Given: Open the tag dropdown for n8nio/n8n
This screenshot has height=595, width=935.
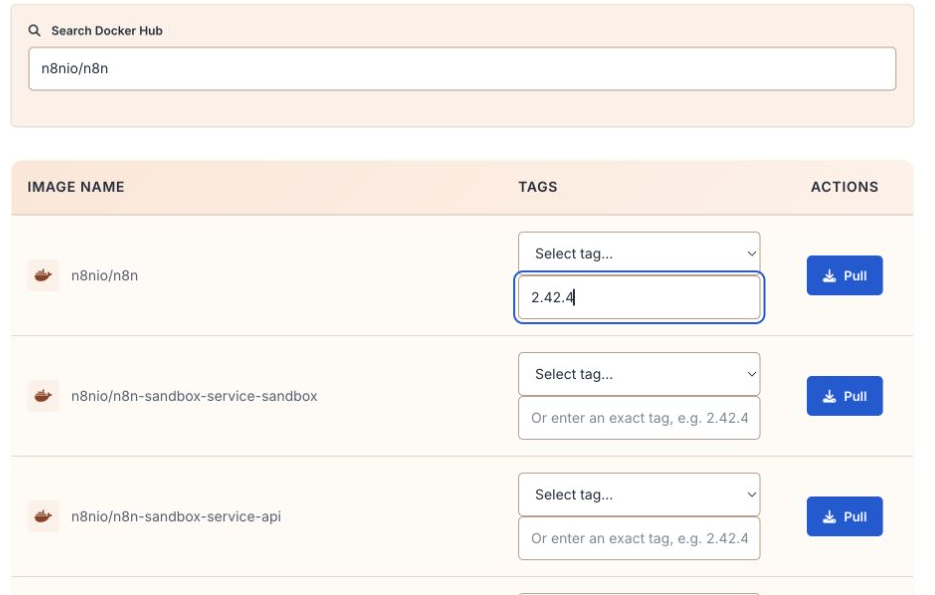Looking at the screenshot, I should pyautogui.click(x=639, y=253).
